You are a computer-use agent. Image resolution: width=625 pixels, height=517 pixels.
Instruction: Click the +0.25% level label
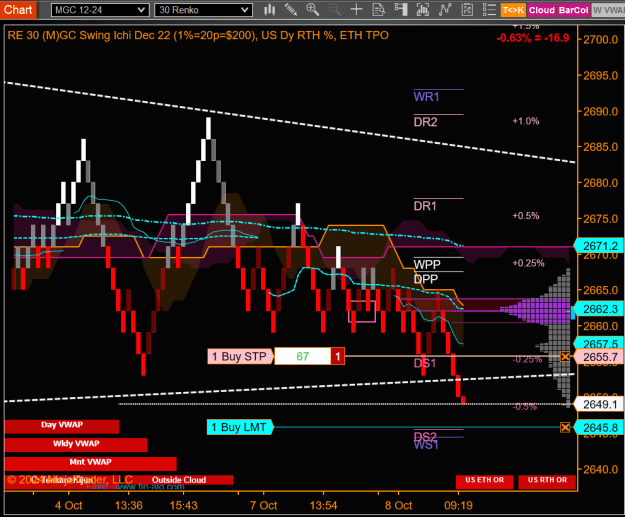[528, 263]
